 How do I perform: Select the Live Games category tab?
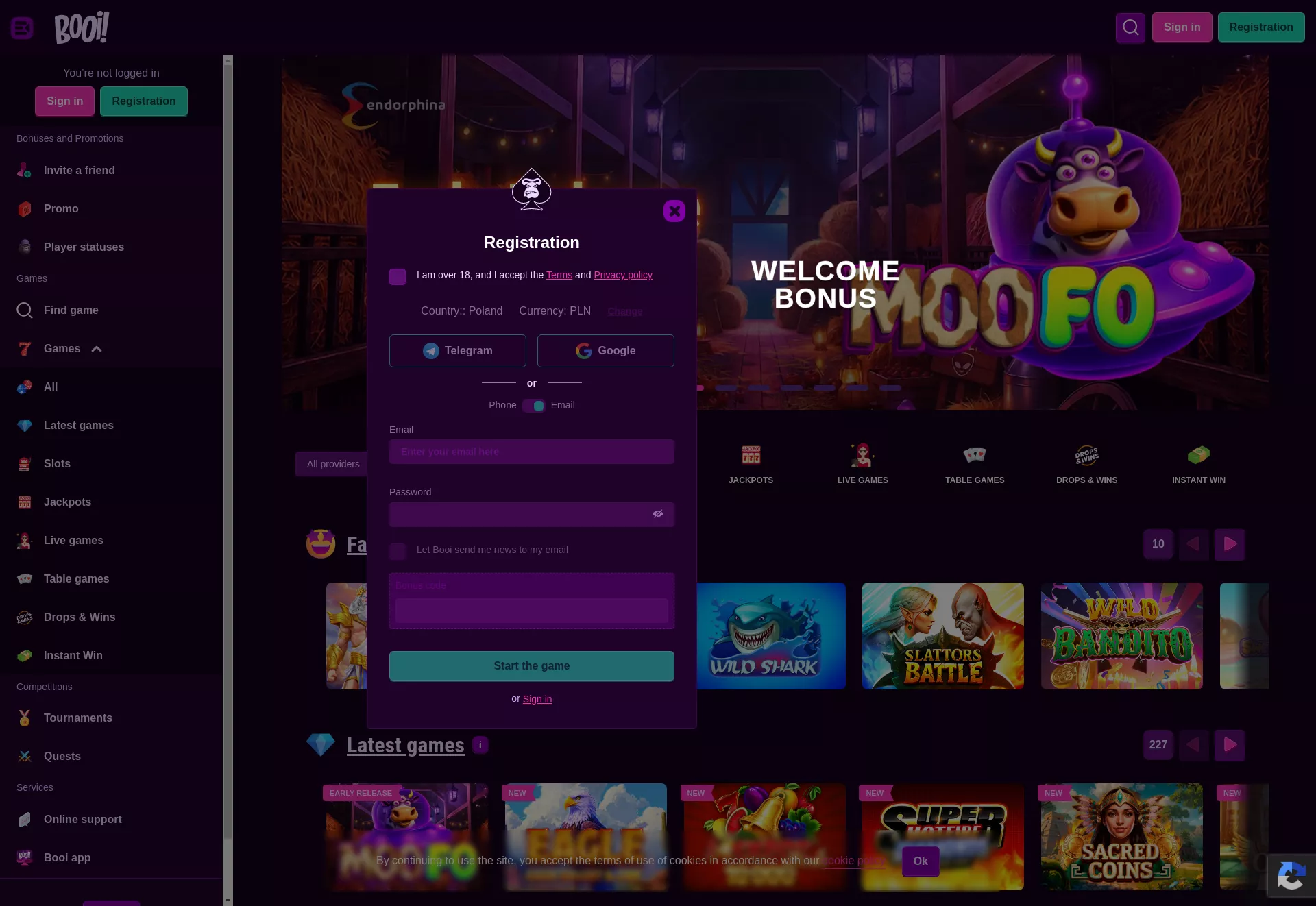tap(863, 465)
